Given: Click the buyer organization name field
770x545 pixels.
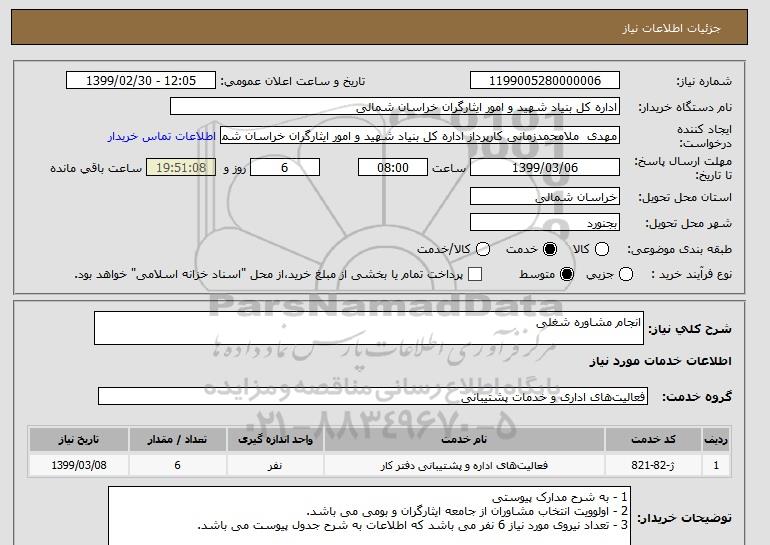Looking at the screenshot, I should click(x=395, y=107).
